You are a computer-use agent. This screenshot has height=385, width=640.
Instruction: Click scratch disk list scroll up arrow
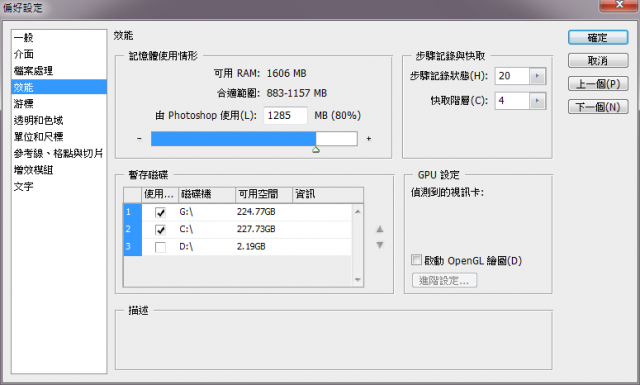[358, 211]
